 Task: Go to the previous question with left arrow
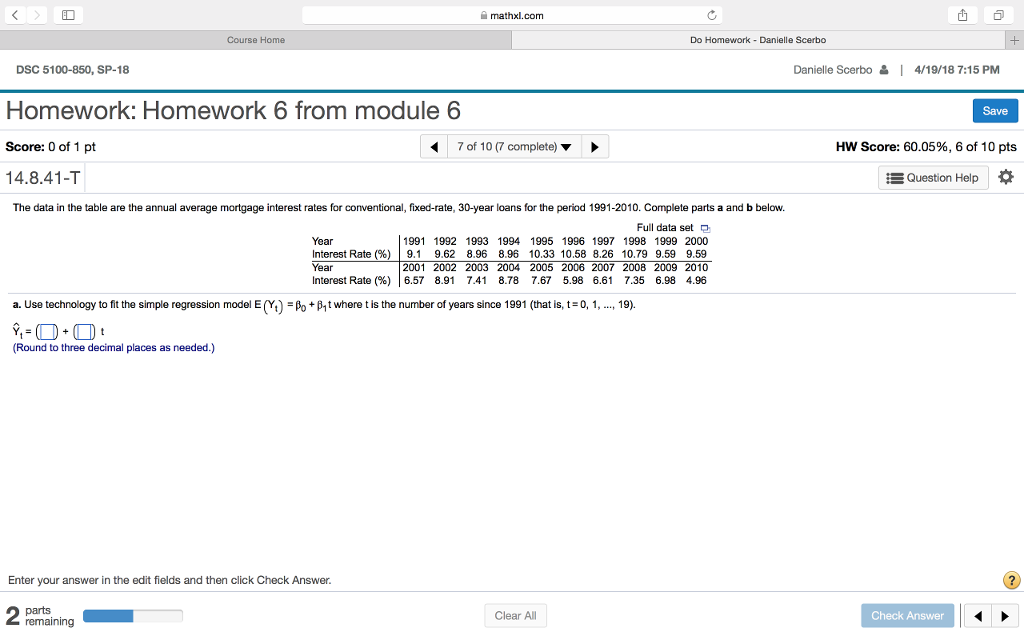(434, 146)
